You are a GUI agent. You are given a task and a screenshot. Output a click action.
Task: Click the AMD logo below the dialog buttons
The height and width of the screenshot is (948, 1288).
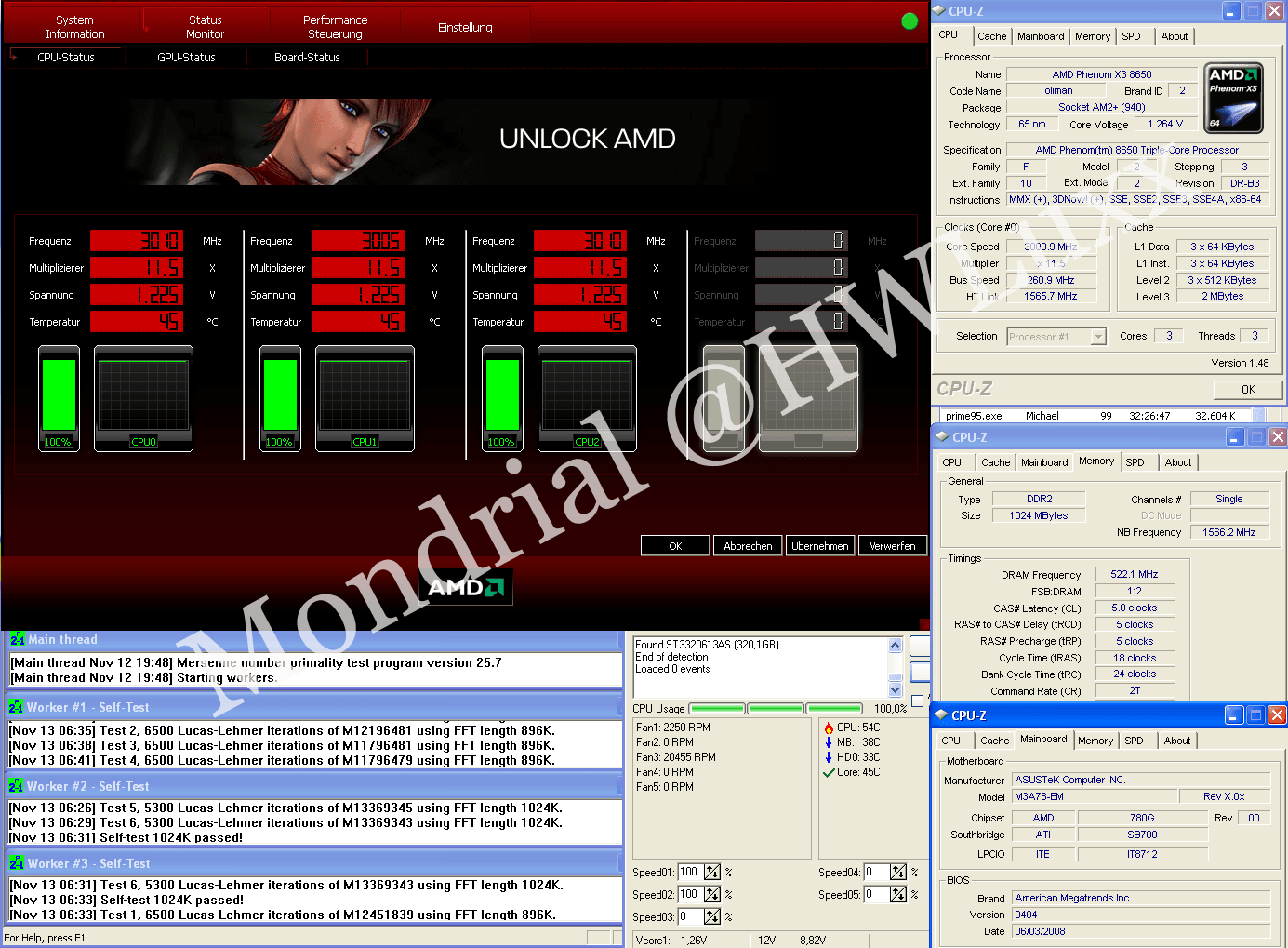tap(466, 587)
